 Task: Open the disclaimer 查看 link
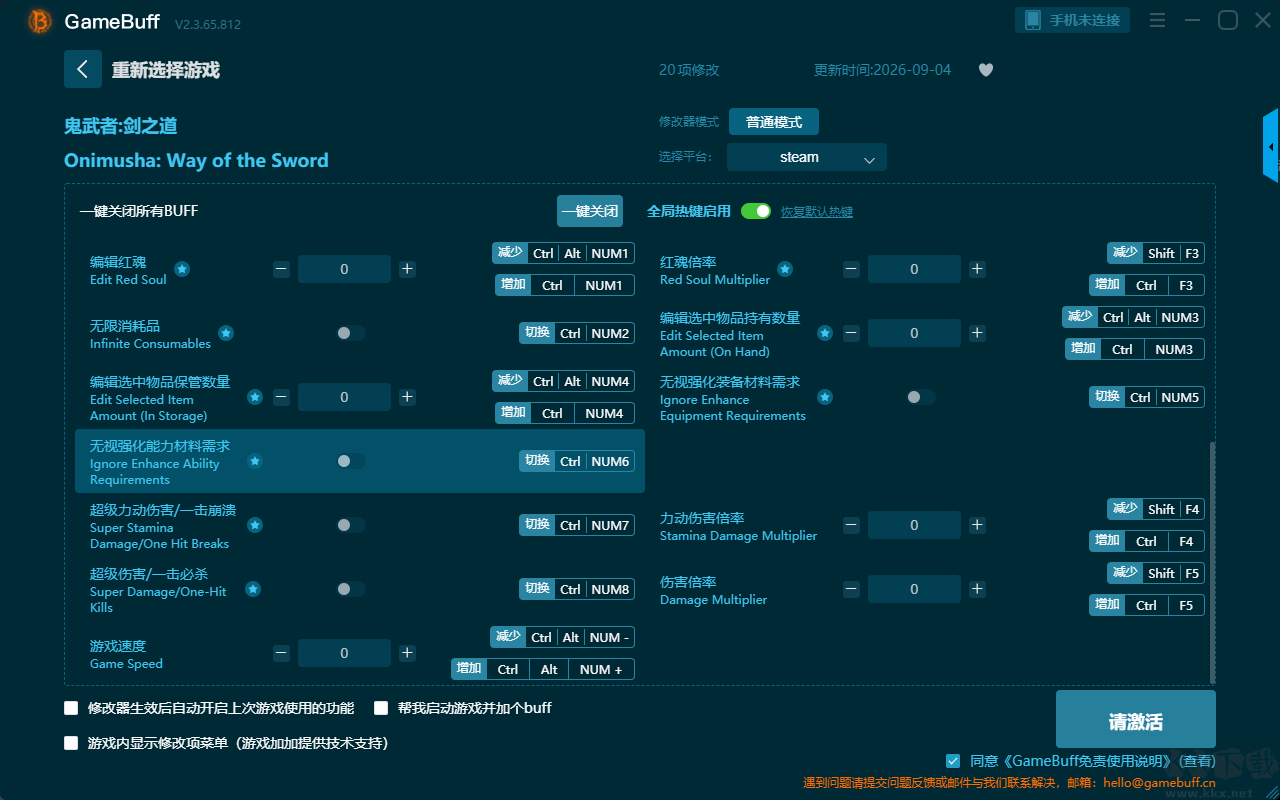pos(1196,761)
